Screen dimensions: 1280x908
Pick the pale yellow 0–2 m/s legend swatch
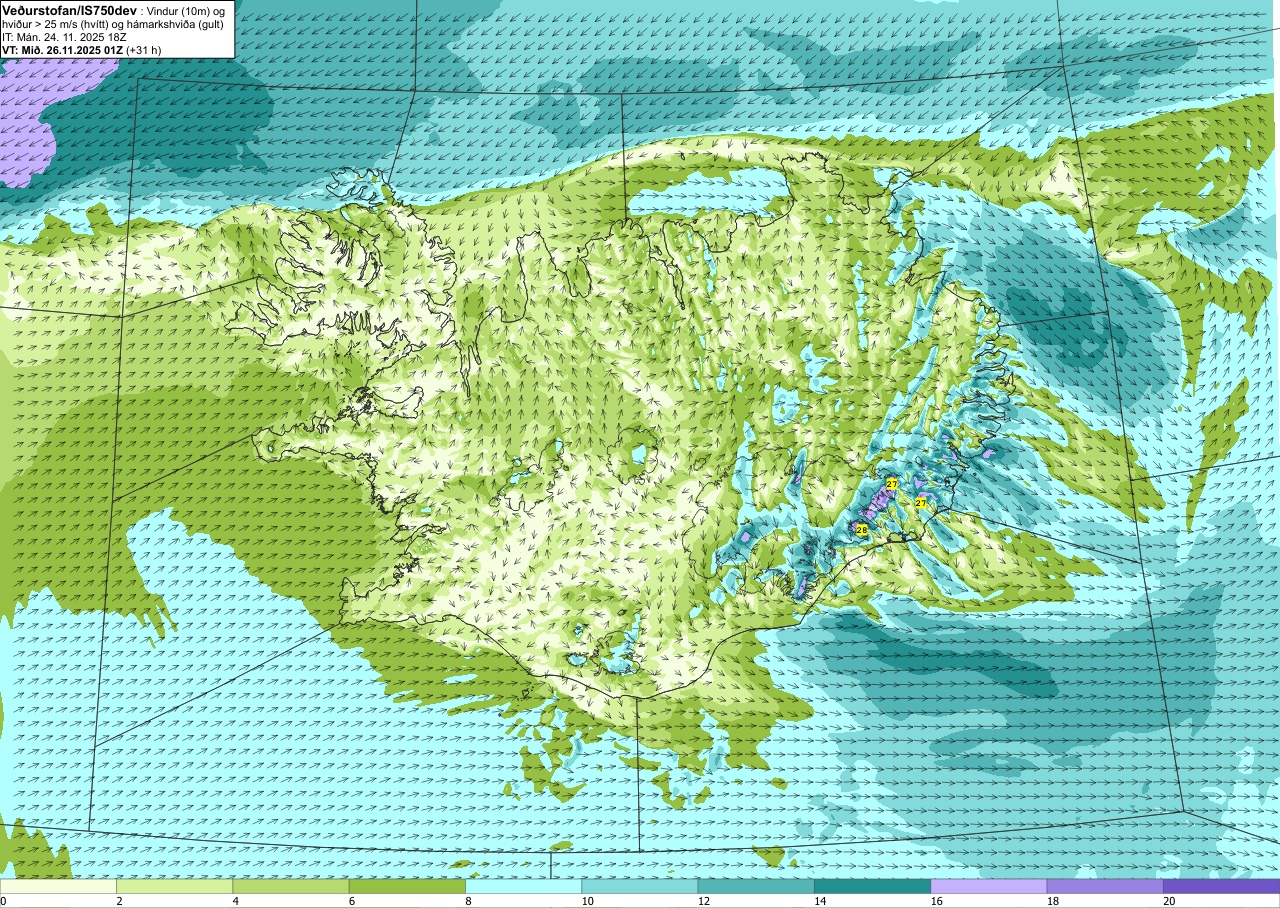[x=58, y=886]
